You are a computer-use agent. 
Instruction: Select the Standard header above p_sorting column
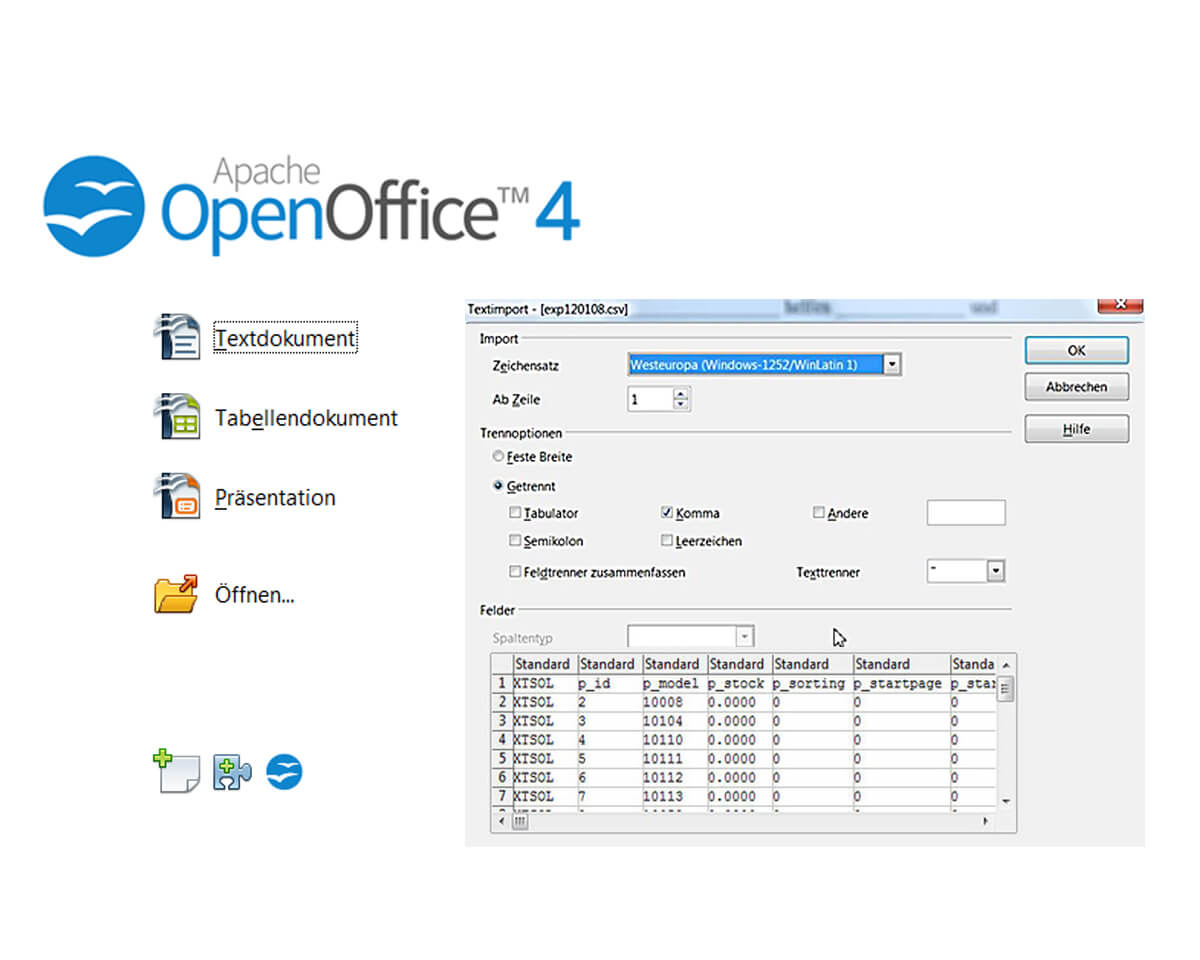[x=811, y=664]
